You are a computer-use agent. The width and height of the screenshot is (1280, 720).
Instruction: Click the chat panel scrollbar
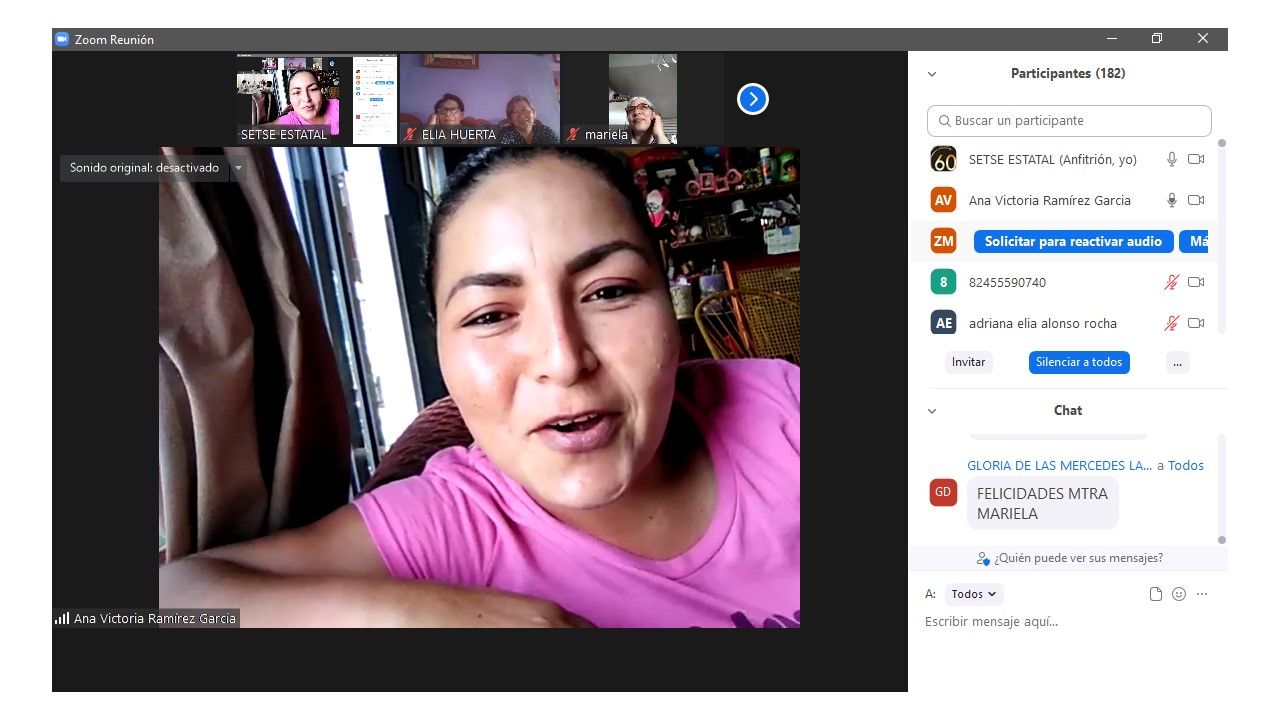(x=1221, y=488)
